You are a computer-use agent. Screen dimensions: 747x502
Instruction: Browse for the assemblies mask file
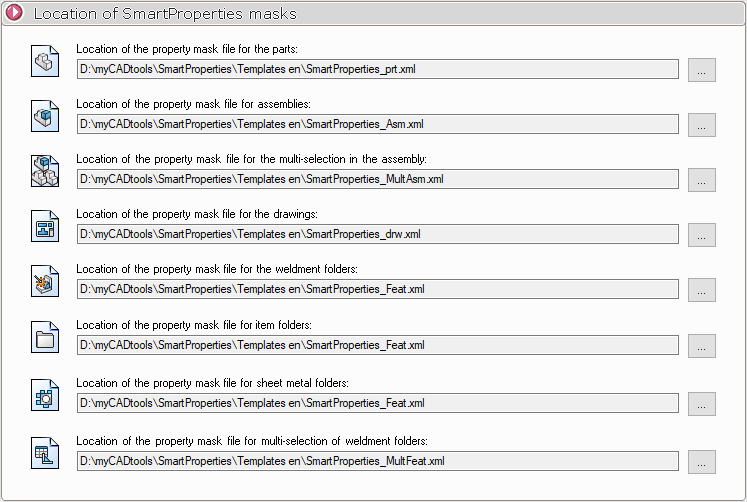point(701,125)
